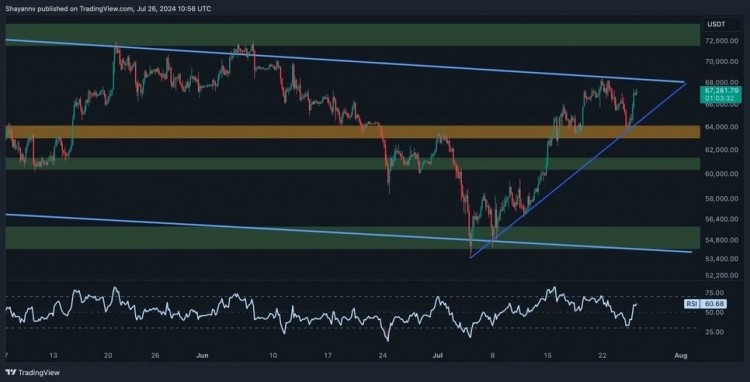
Task: Click the Aug date marker on time axis
Action: [x=680, y=356]
